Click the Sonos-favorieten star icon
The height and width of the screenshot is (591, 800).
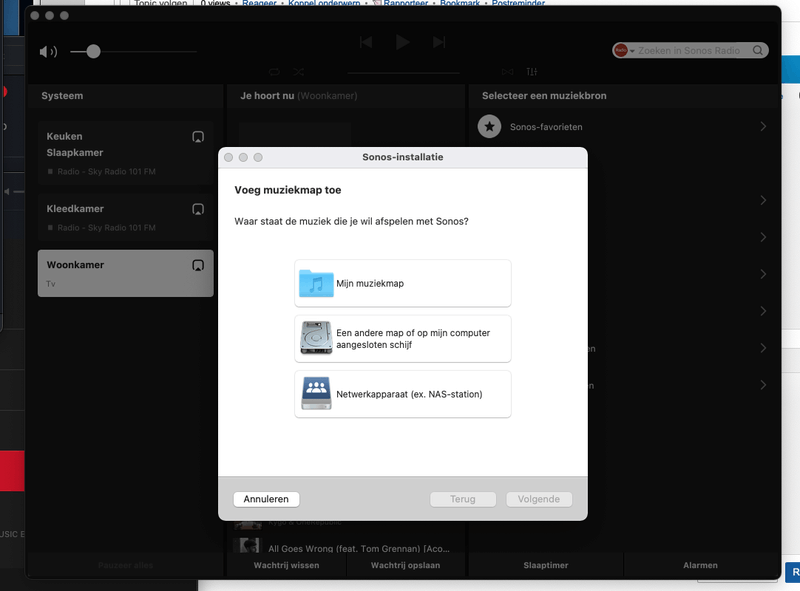(x=489, y=127)
